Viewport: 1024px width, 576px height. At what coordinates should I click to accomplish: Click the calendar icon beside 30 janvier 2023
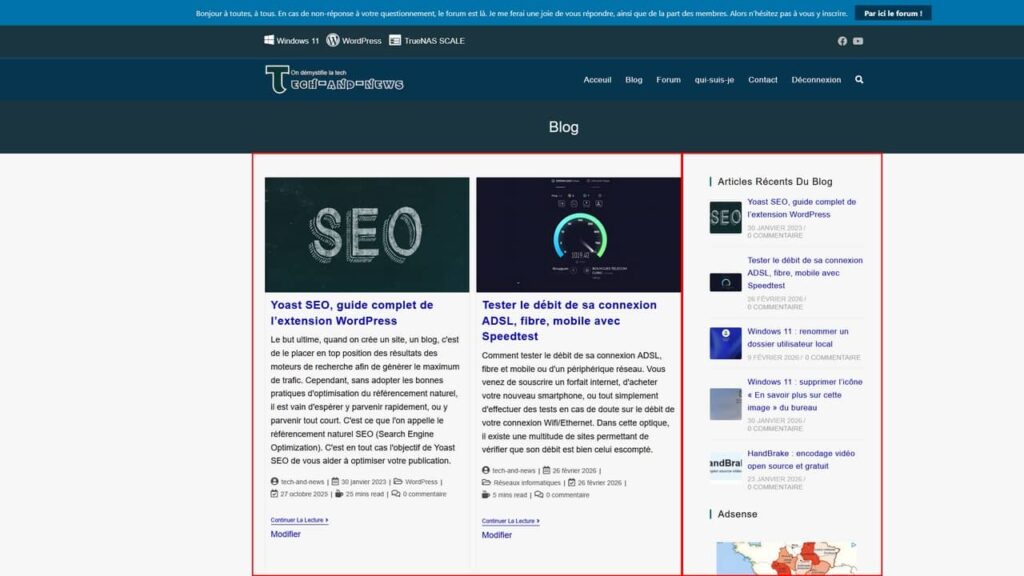pos(335,481)
